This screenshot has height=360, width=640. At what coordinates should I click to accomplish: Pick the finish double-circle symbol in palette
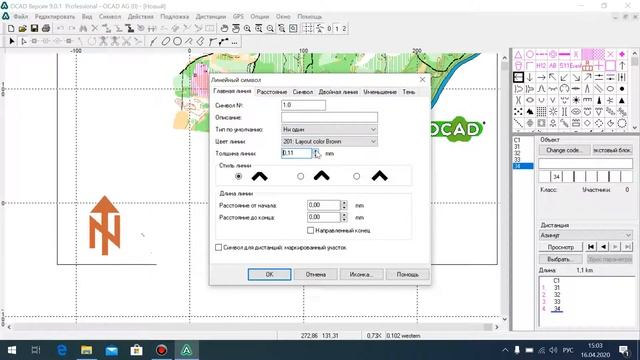point(553,54)
